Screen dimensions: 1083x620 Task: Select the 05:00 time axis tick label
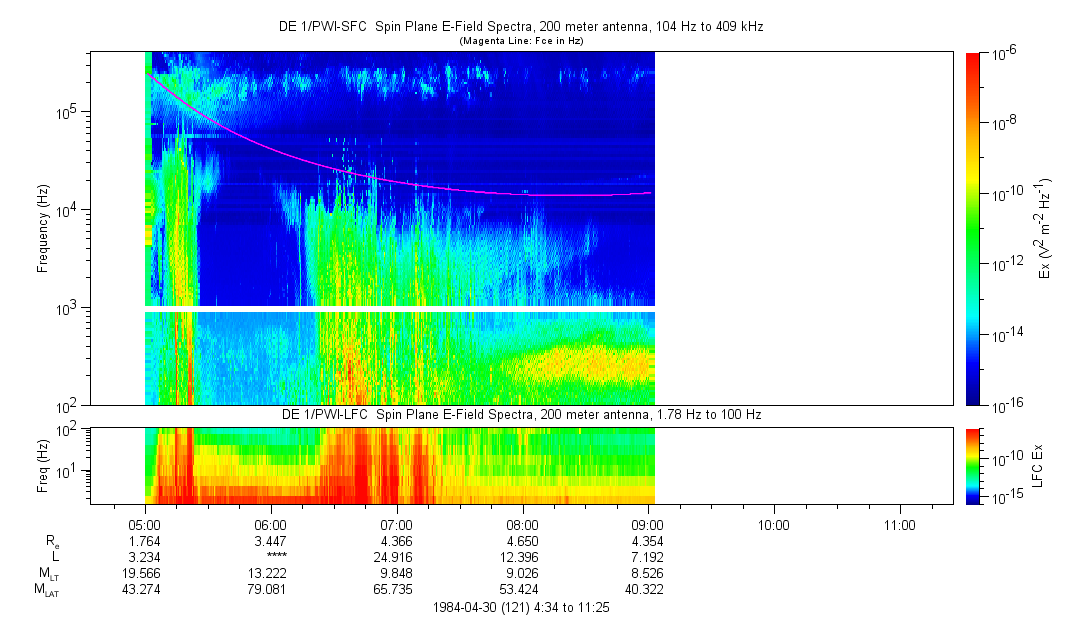pyautogui.click(x=145, y=523)
